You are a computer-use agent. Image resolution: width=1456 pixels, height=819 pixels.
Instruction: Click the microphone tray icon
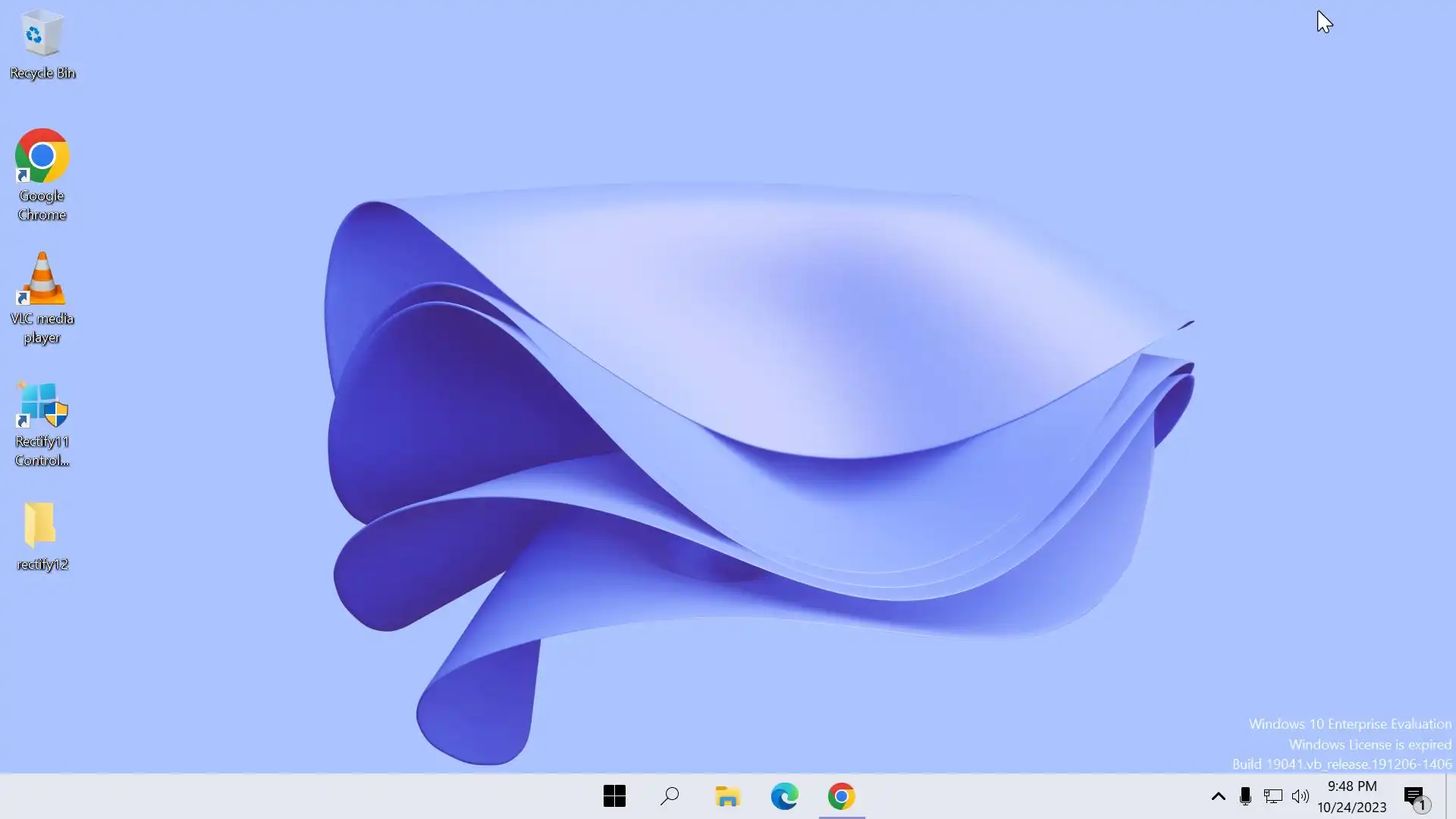(x=1245, y=796)
